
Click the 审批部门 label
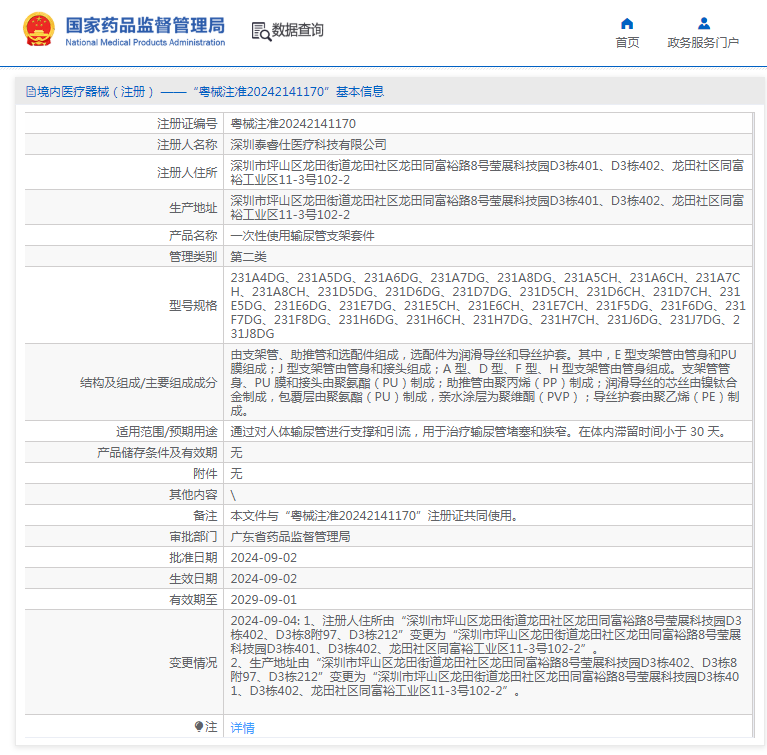click(193, 537)
